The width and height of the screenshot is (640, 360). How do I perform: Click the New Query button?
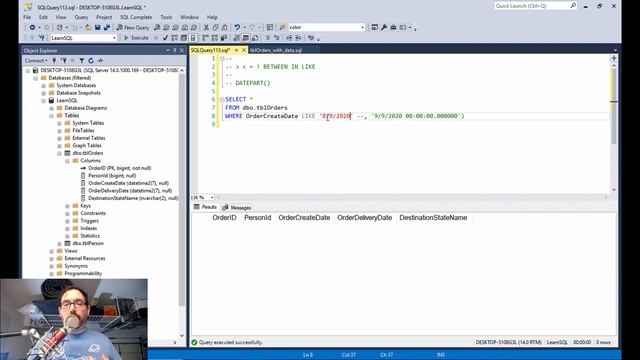133,27
